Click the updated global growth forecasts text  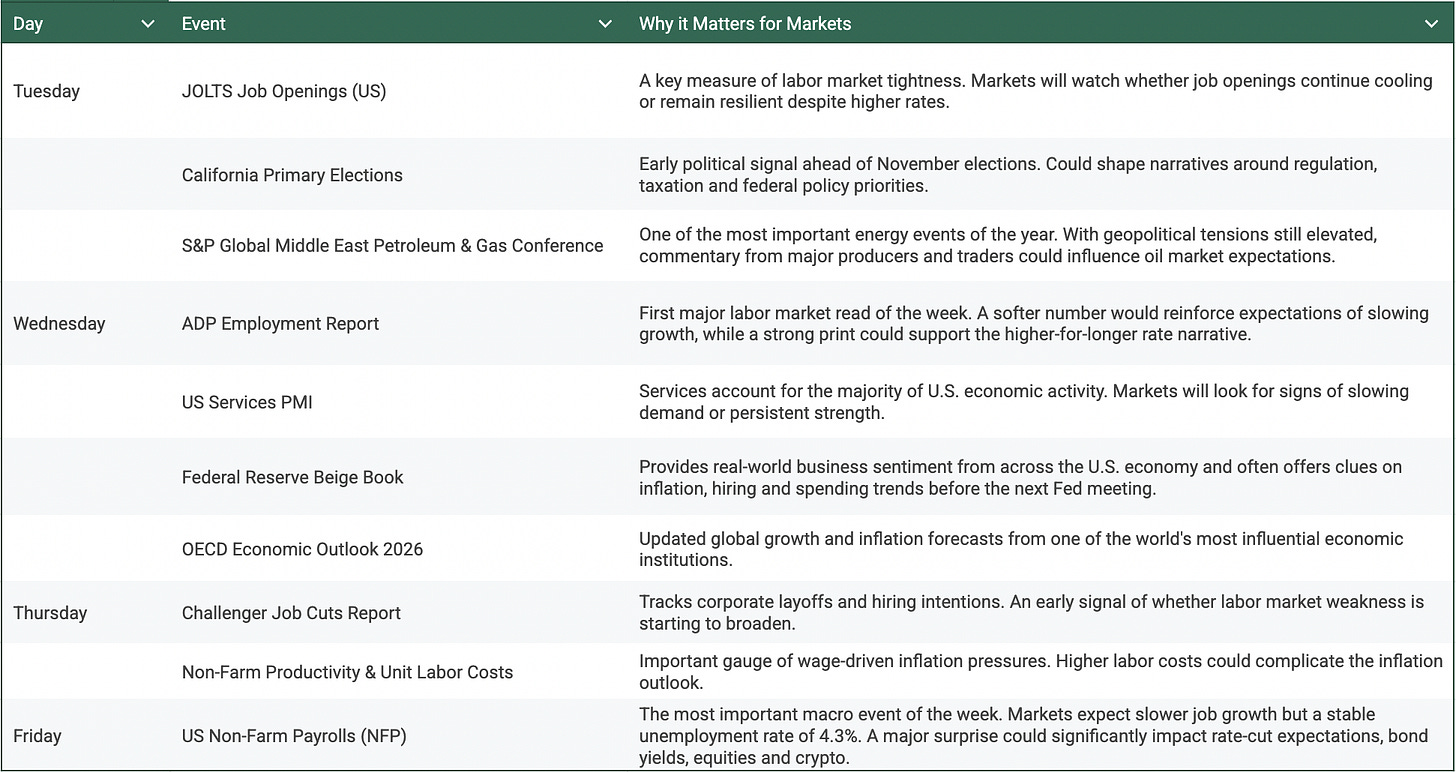[1021, 549]
